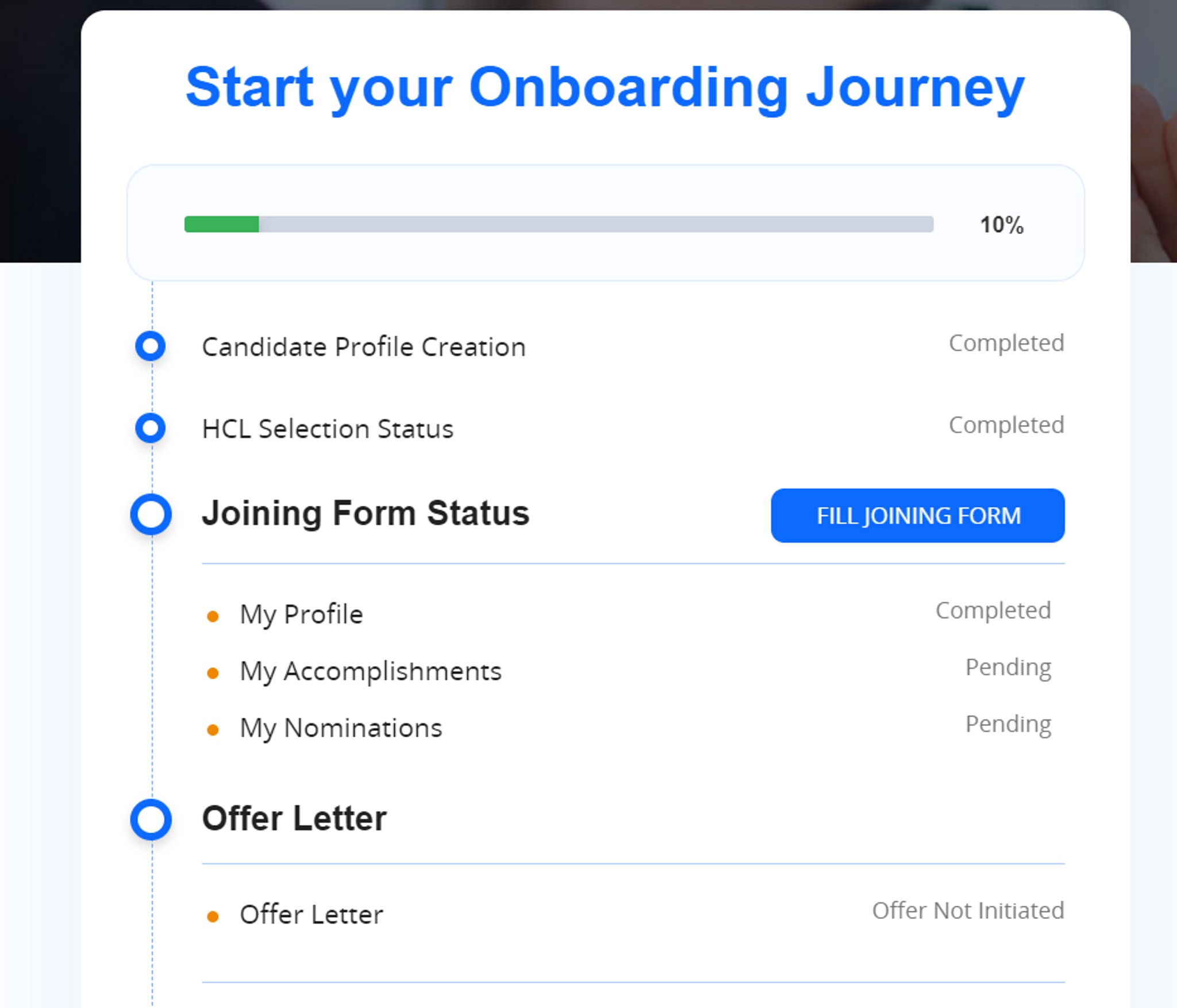Click the orange bullet beside My Nominations

click(213, 730)
